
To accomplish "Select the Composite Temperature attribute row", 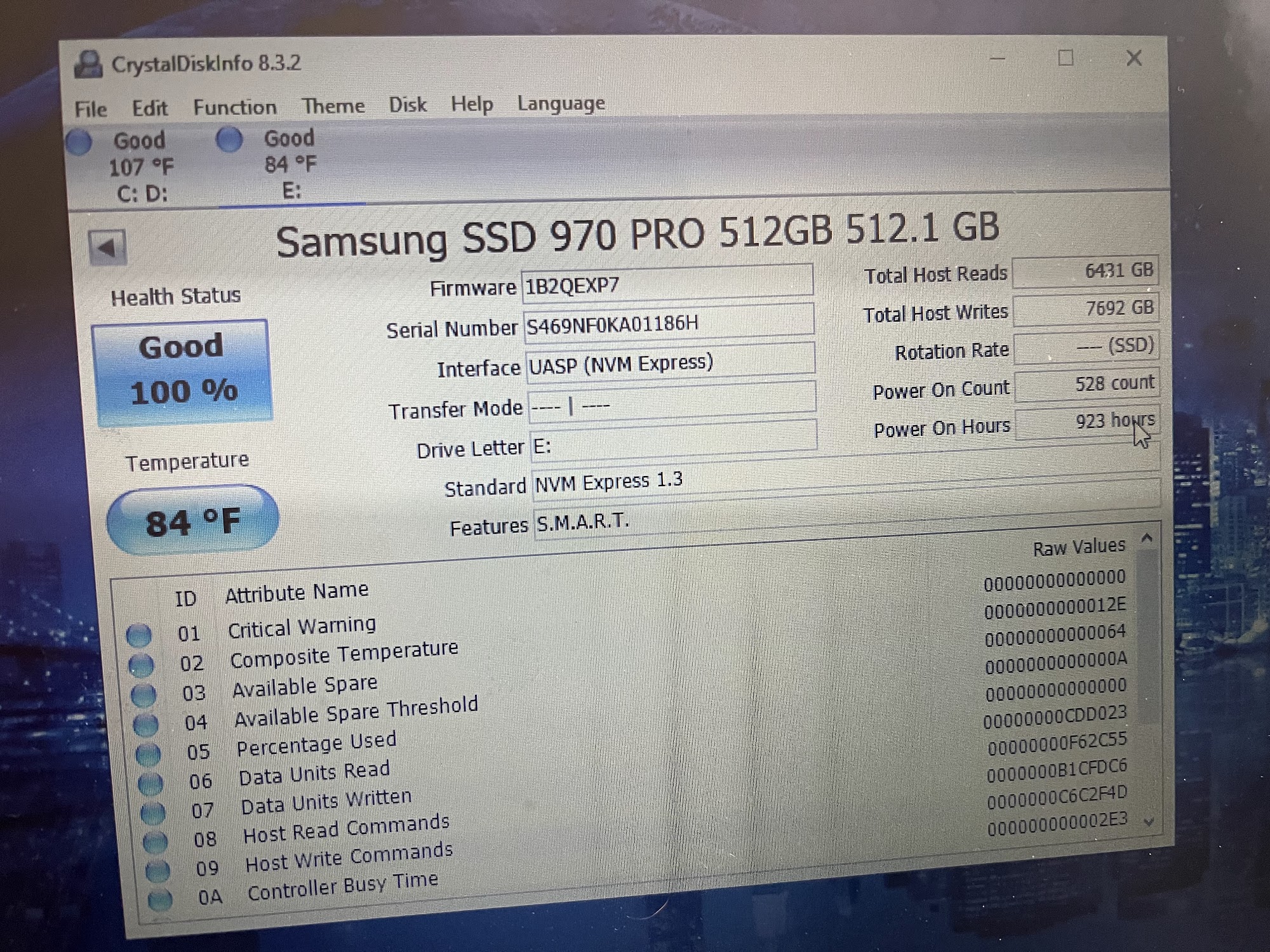I will (344, 655).
